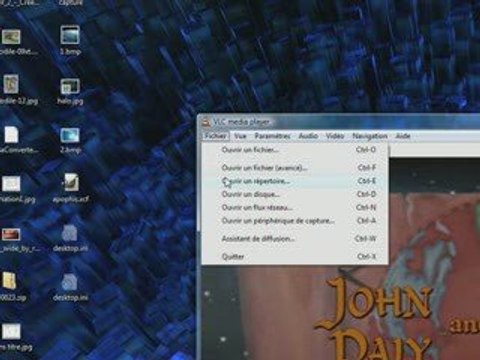Image resolution: width=480 pixels, height=360 pixels.
Task: Select the upper desktop.ini icon
Action: click(x=70, y=237)
